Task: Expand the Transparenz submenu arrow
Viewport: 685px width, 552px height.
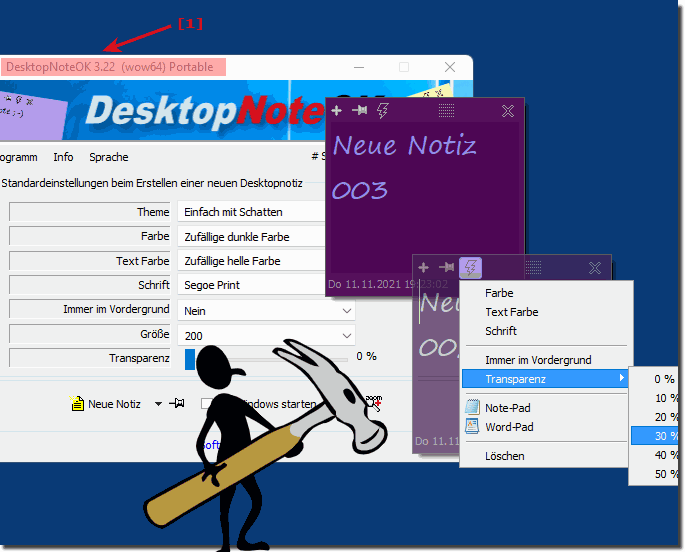Action: (x=621, y=378)
